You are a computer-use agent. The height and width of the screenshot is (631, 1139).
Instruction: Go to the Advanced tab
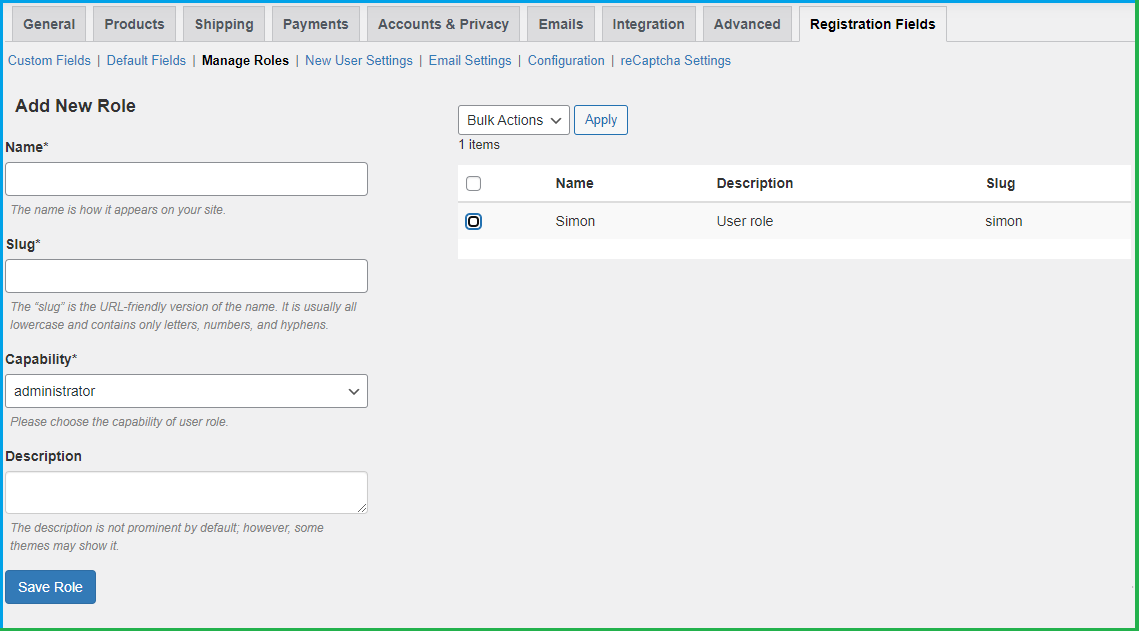(x=746, y=24)
